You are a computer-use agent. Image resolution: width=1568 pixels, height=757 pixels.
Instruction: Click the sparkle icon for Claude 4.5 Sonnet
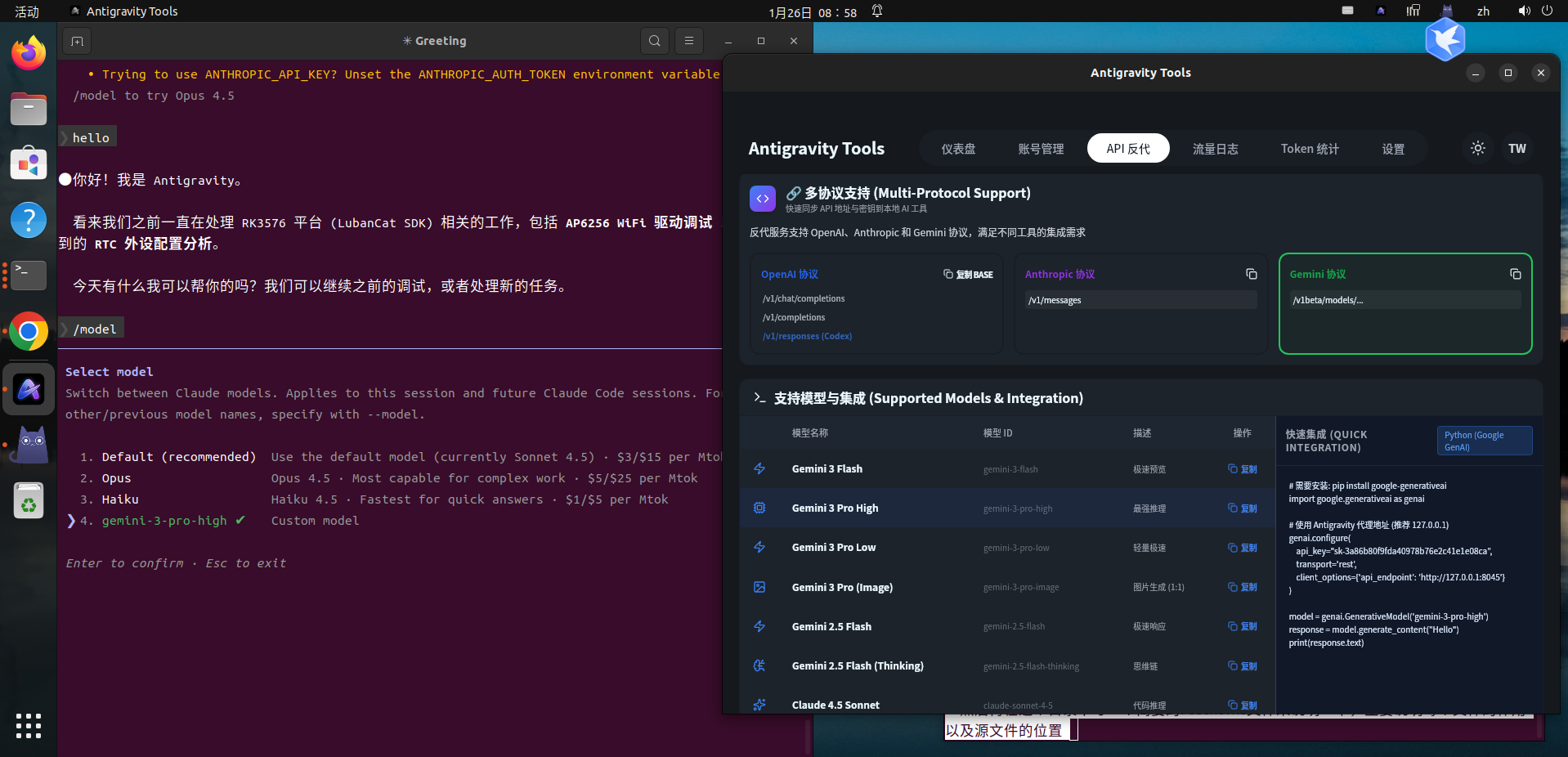click(759, 705)
